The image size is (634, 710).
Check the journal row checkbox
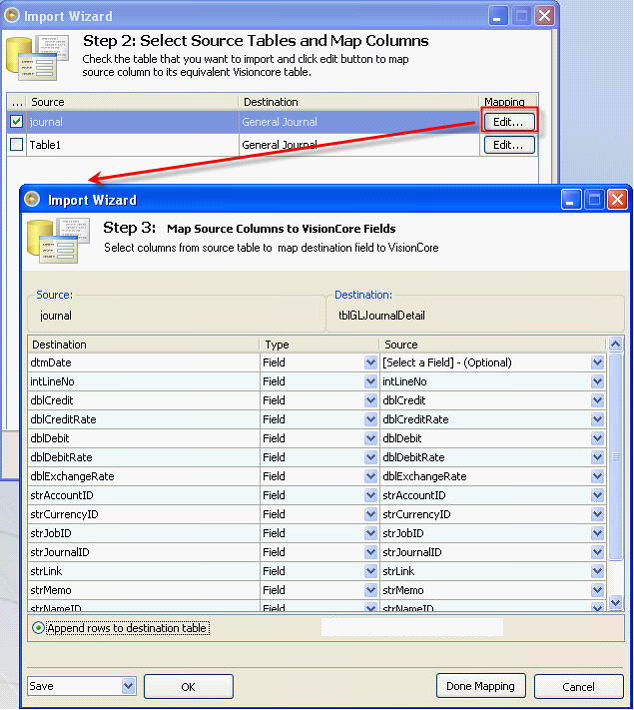coord(17,122)
